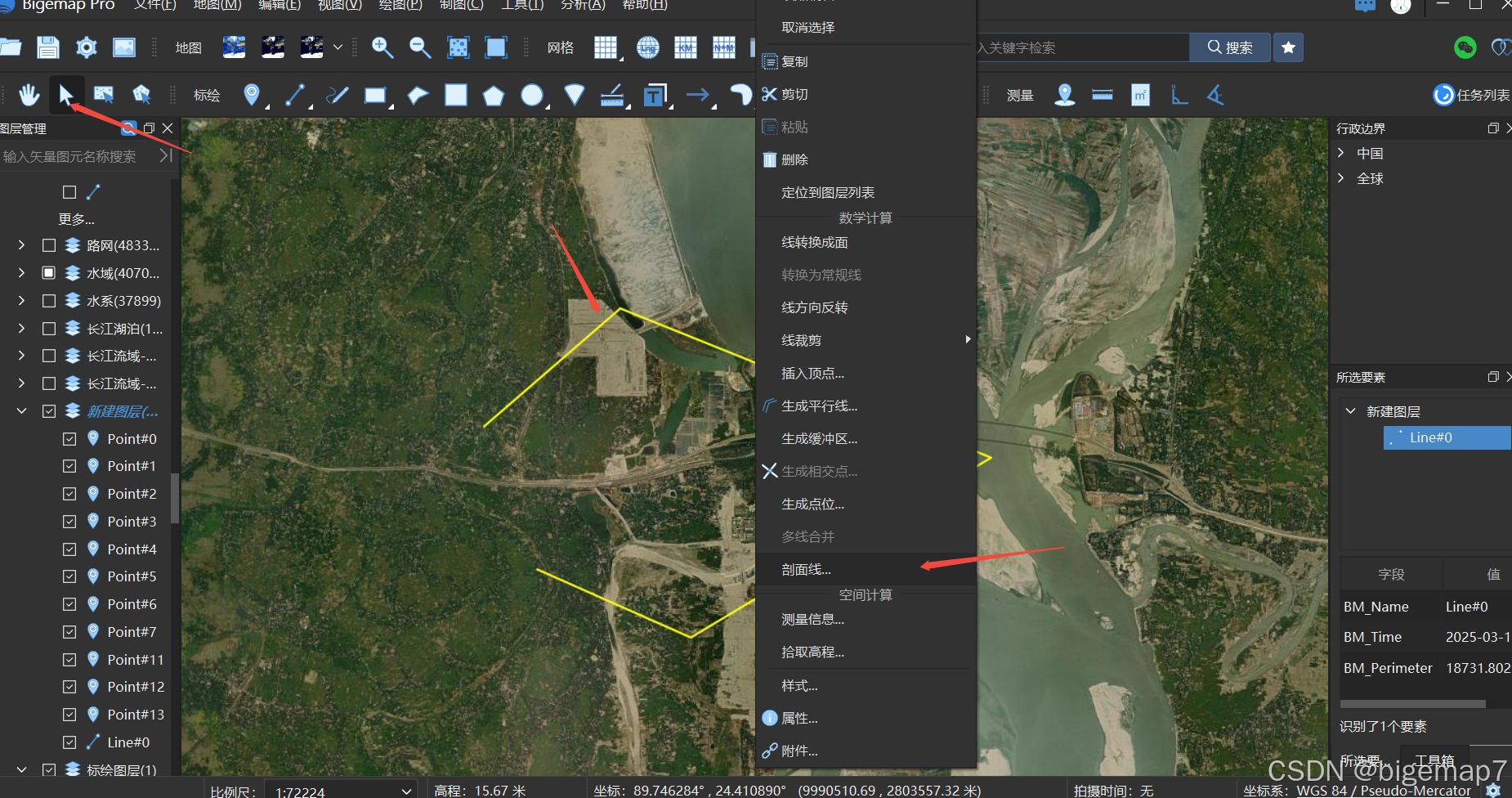This screenshot has width=1512, height=798.
Task: Expand the 路网 layer tree node
Action: click(x=22, y=245)
